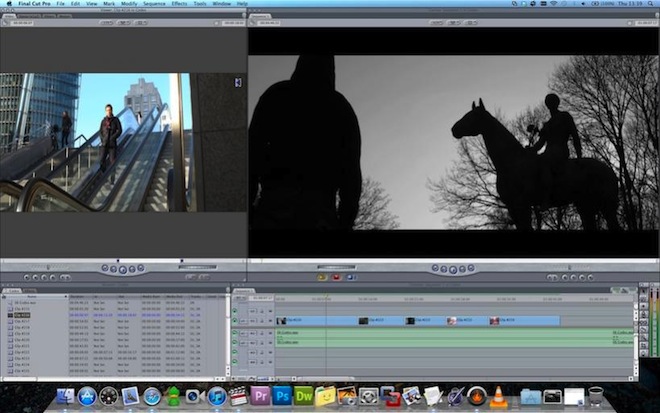The image size is (660, 413).
Task: Open Adobe Premiere Pro from the dock
Action: pyautogui.click(x=261, y=396)
